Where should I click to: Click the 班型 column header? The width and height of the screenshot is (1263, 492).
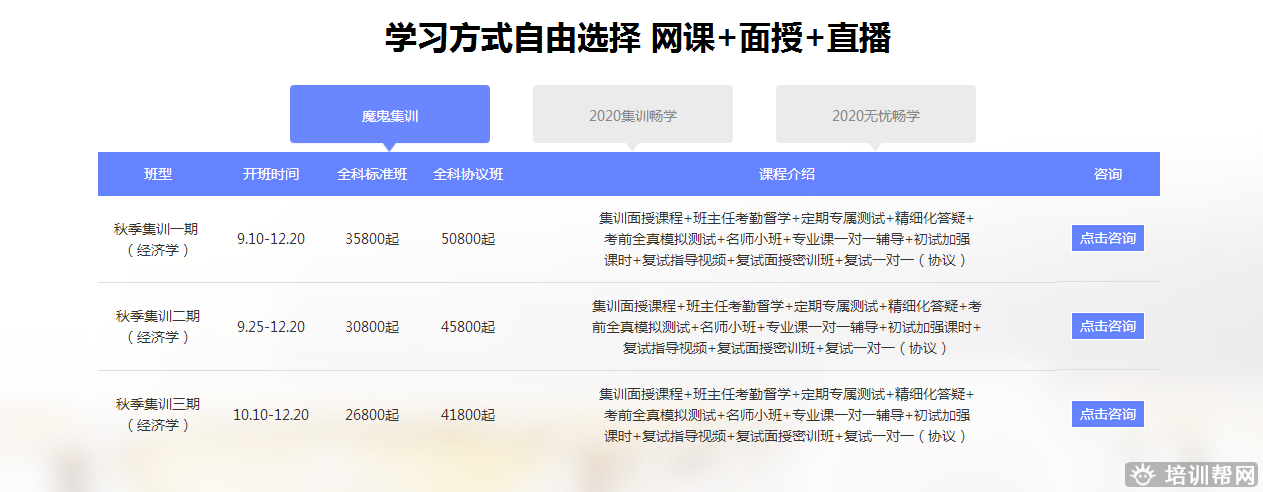click(158, 174)
